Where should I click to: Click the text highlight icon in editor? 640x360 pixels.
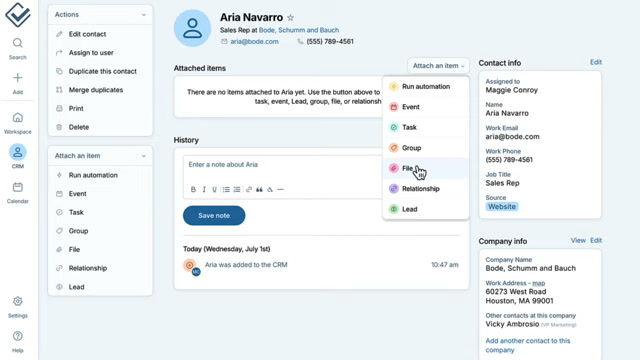(x=270, y=189)
